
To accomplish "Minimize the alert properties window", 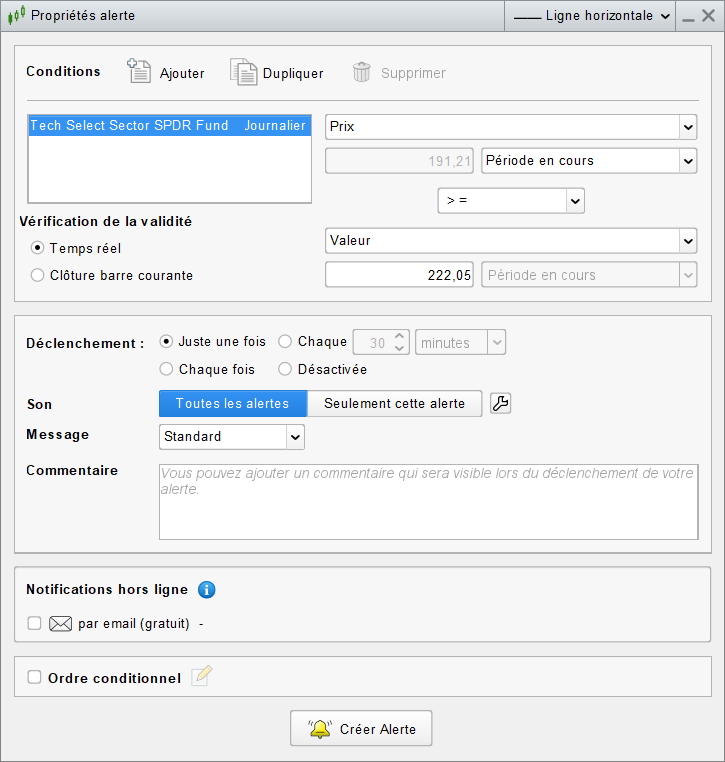I will (688, 19).
